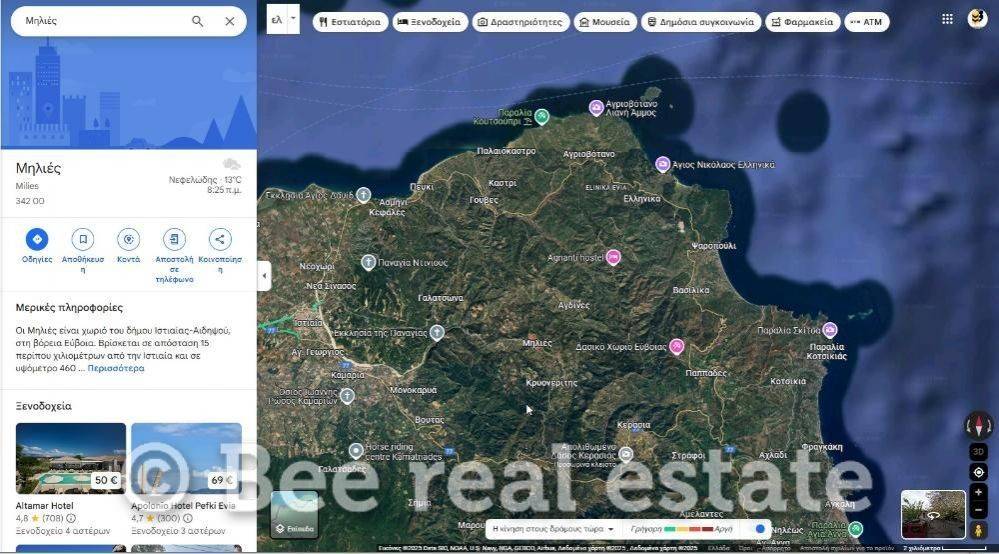Click the search magnifier icon
This screenshot has height=554, width=999.
pyautogui.click(x=198, y=21)
